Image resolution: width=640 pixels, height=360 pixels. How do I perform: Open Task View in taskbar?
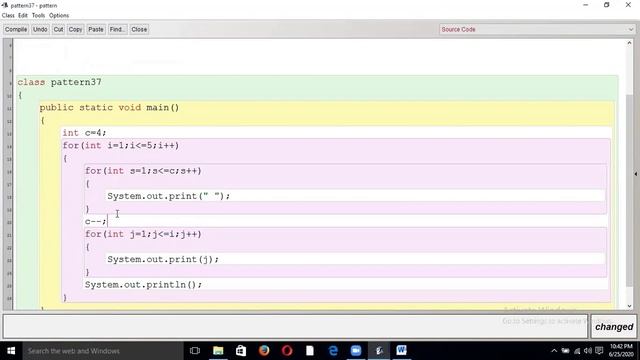tap(195, 351)
